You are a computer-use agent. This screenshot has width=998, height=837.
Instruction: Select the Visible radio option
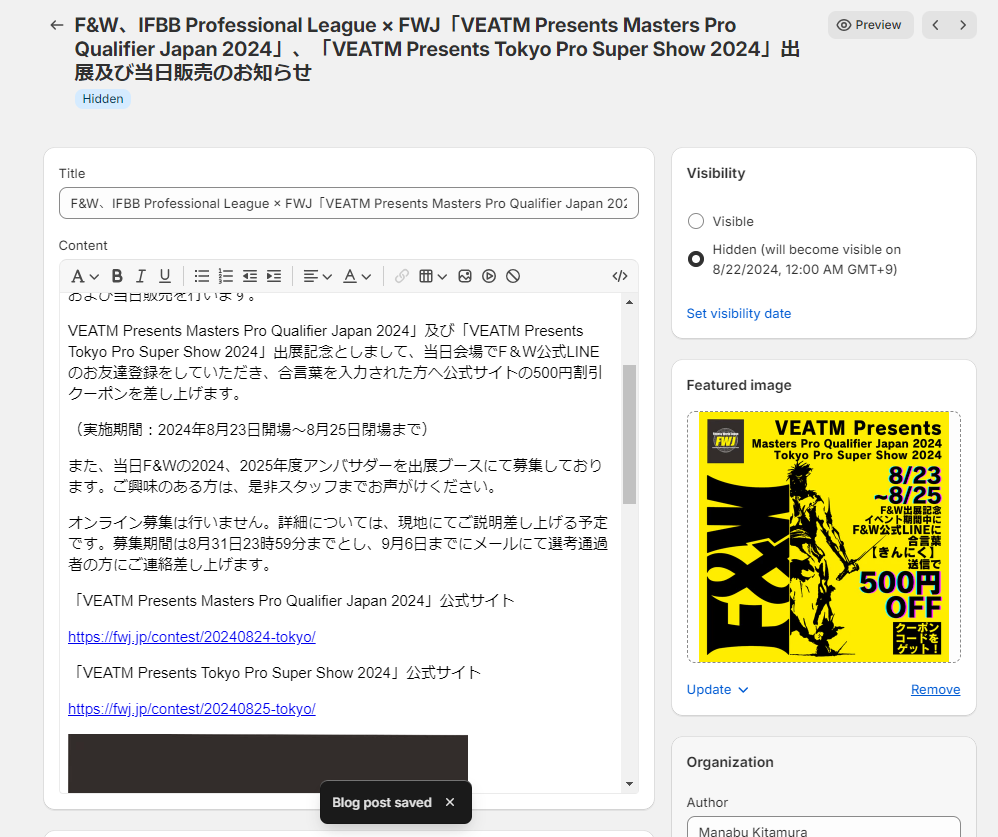(696, 222)
